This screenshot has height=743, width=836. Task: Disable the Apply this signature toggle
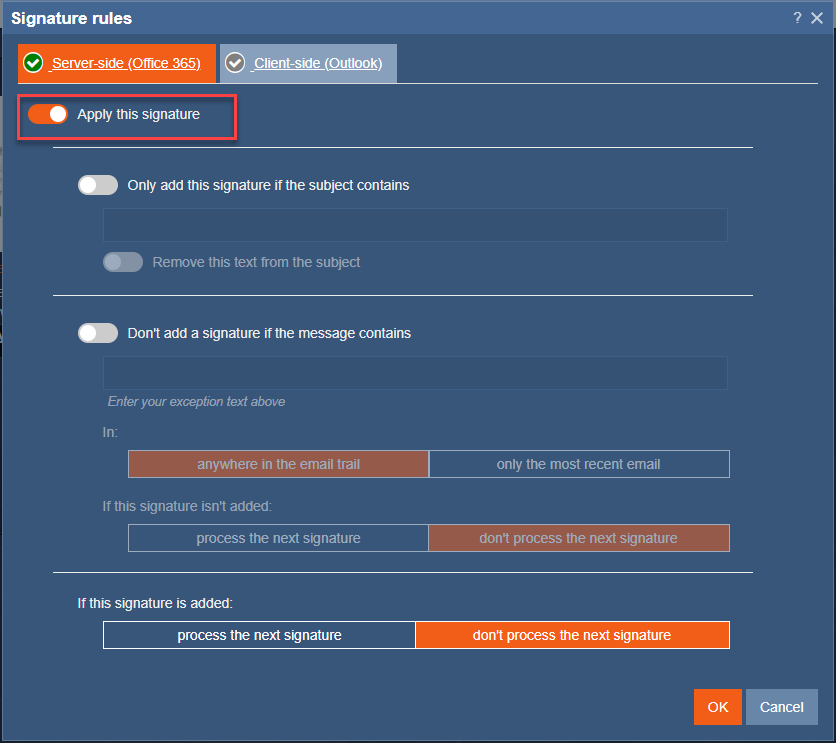(48, 114)
